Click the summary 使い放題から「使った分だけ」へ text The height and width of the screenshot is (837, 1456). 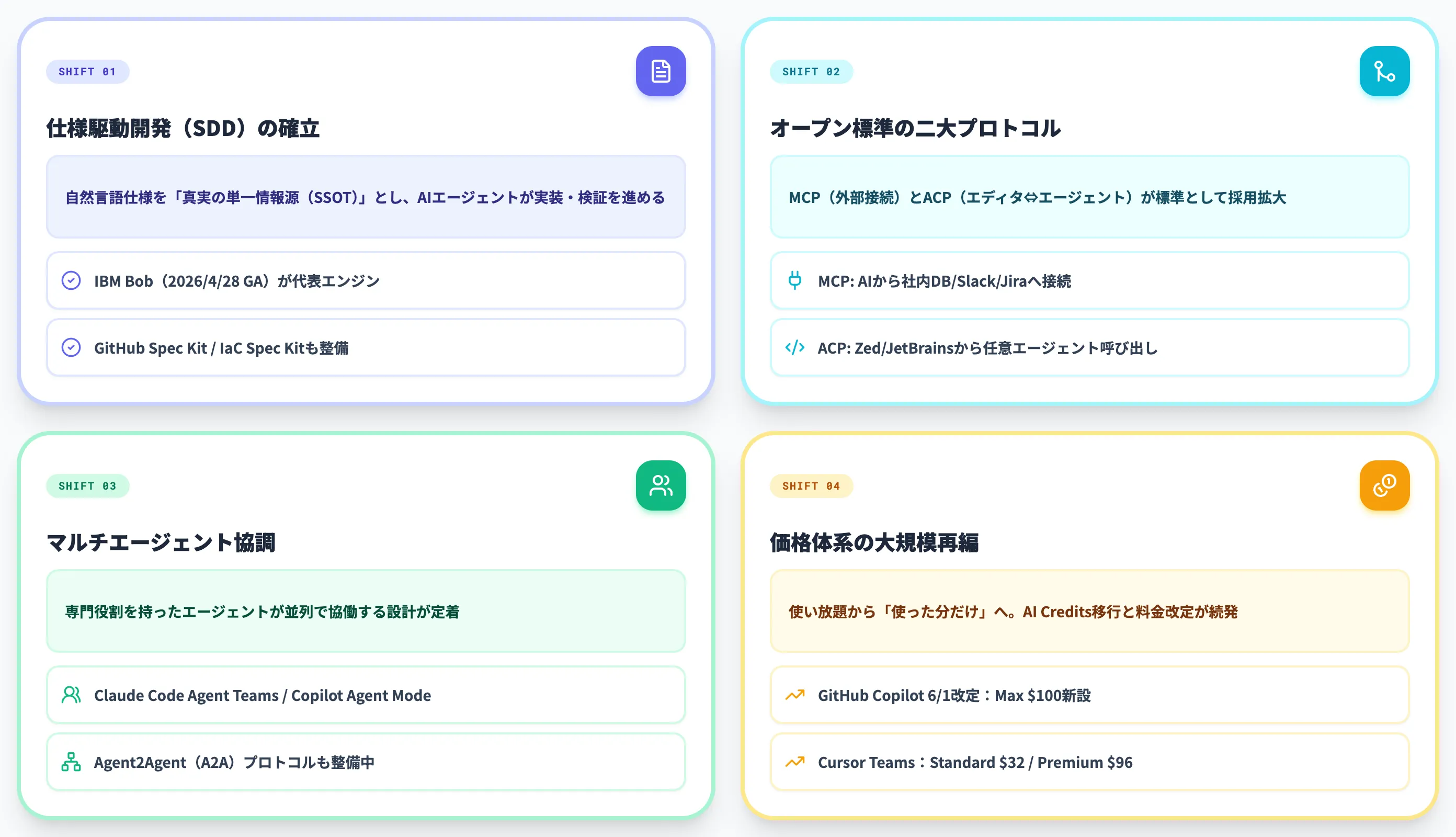[1013, 612]
